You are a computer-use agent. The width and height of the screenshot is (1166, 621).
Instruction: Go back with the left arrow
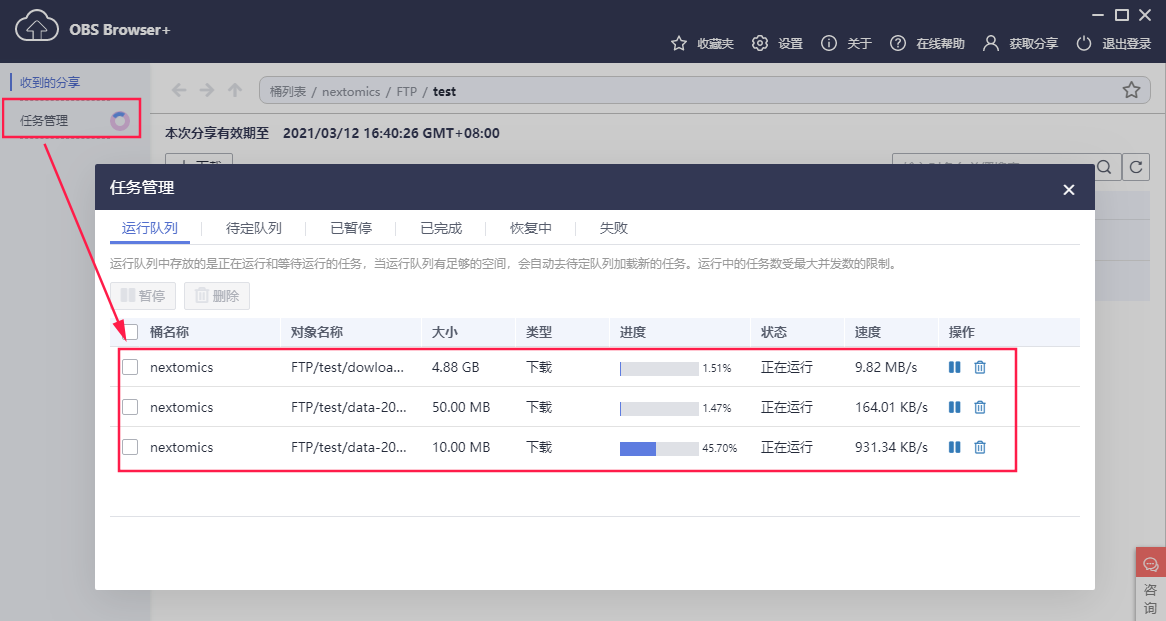click(178, 91)
